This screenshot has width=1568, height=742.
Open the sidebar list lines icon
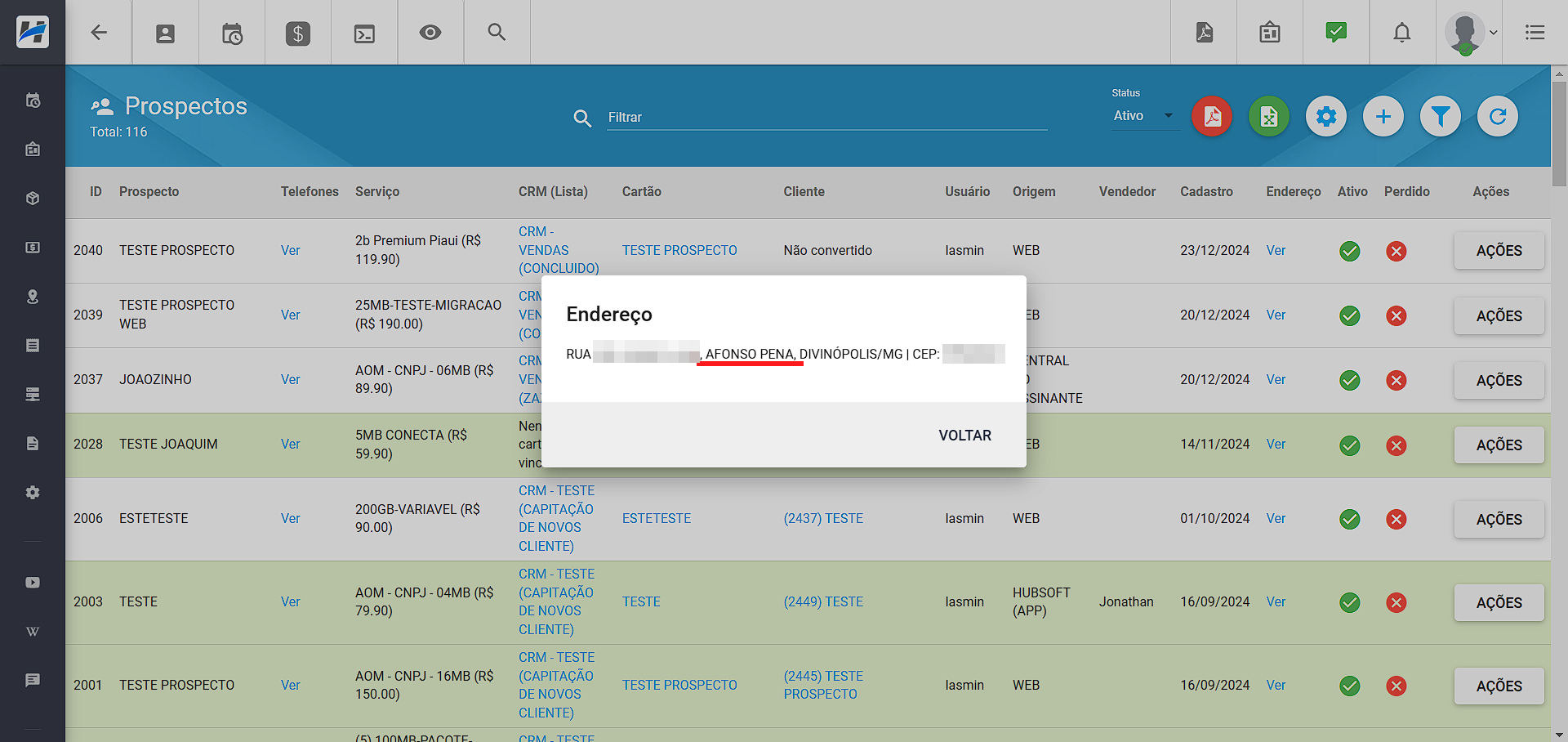[33, 346]
